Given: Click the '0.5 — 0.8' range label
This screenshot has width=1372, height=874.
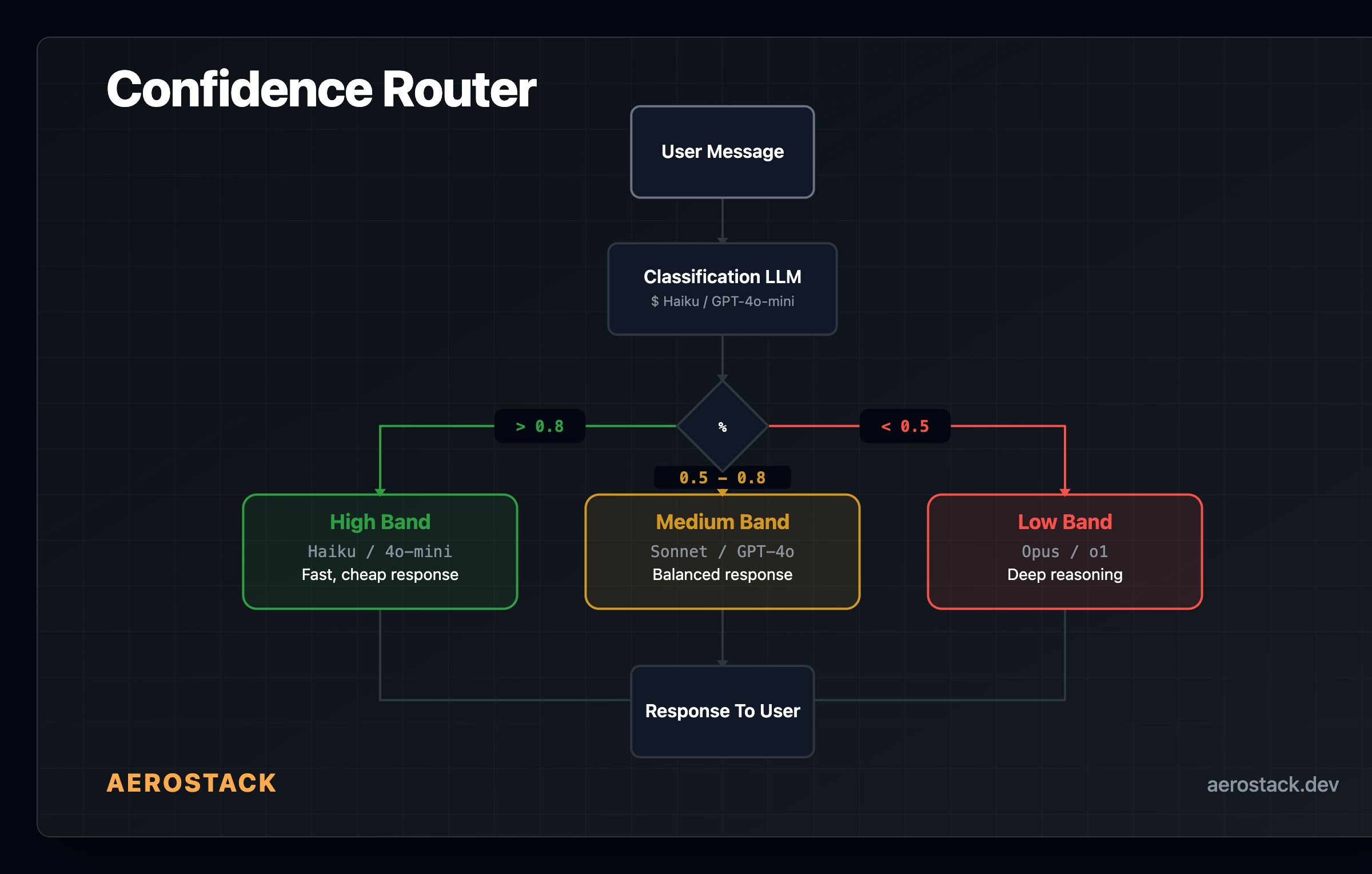Looking at the screenshot, I should (722, 478).
